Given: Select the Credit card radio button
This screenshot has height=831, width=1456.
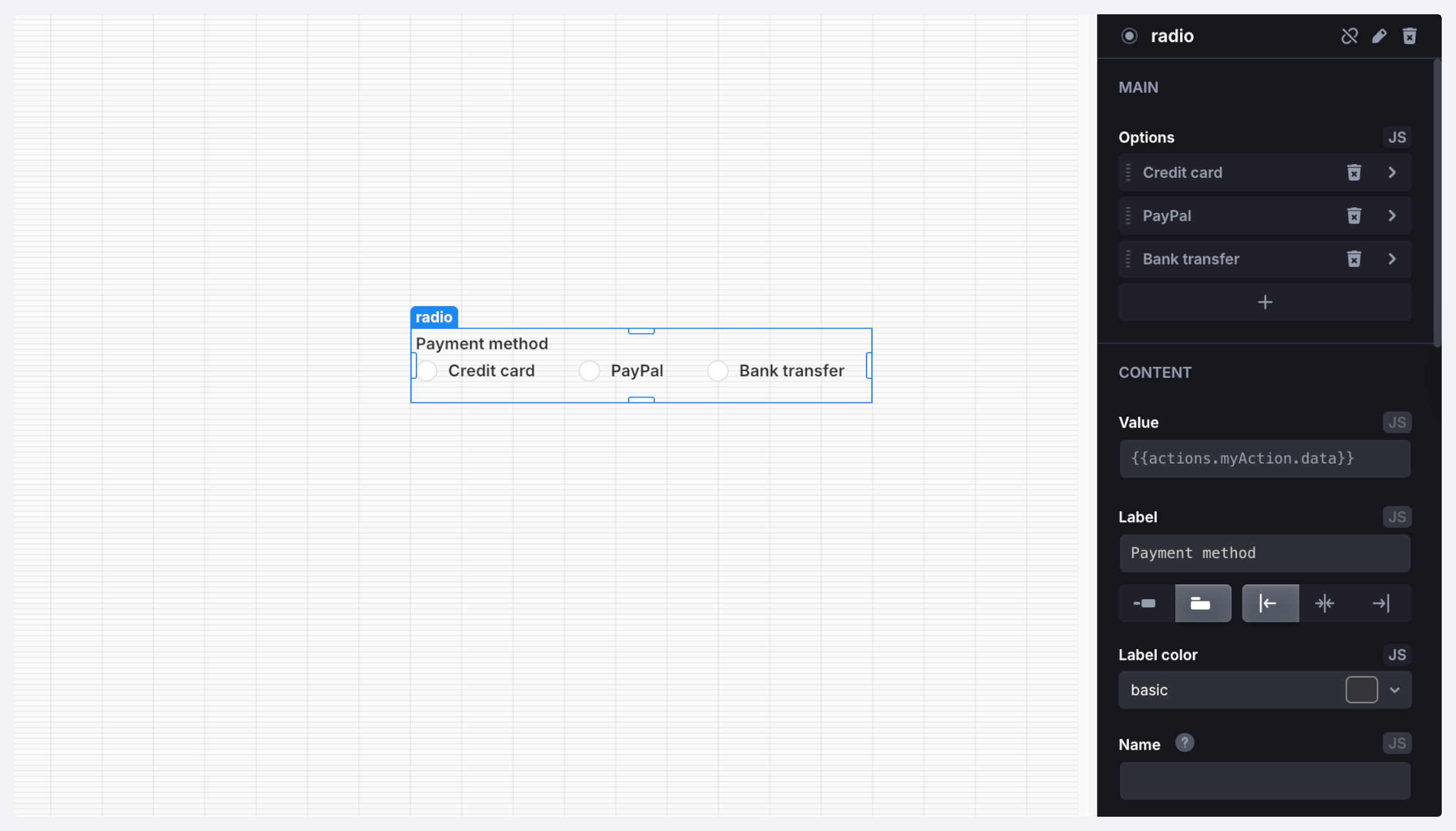Looking at the screenshot, I should [x=427, y=371].
